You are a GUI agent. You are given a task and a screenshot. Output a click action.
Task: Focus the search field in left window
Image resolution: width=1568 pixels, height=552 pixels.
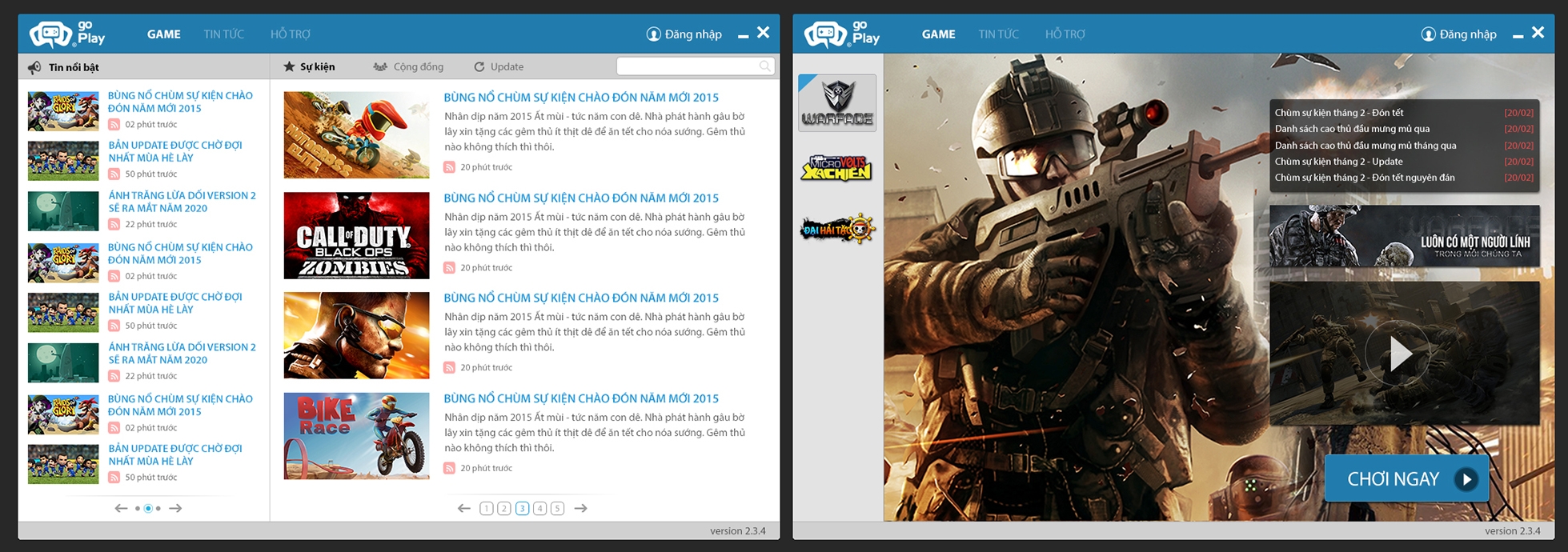click(x=696, y=66)
